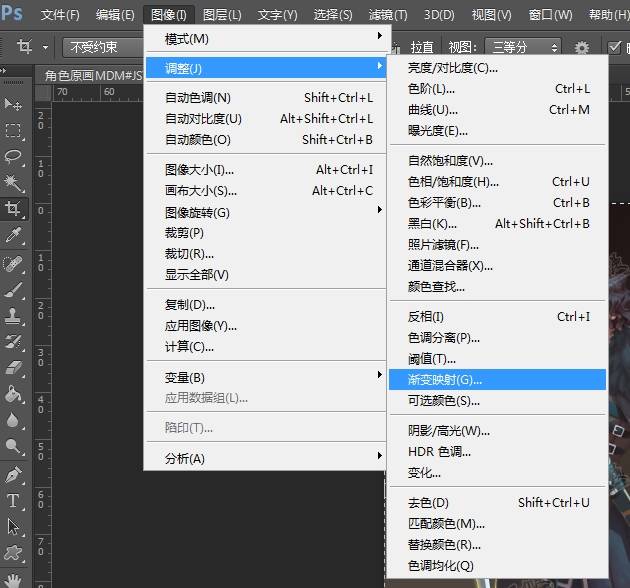Open the 3D(D) menu
Image resolution: width=630 pixels, height=588 pixels.
pos(439,15)
